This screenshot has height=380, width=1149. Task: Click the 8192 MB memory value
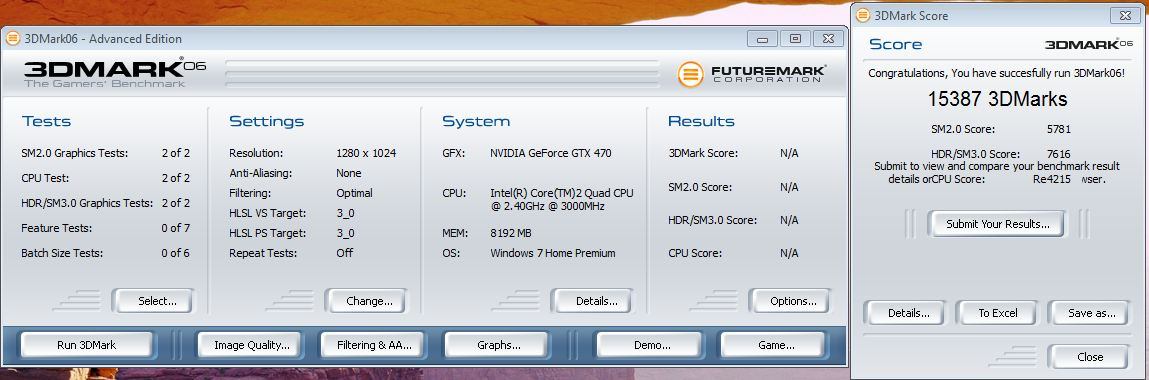[511, 233]
